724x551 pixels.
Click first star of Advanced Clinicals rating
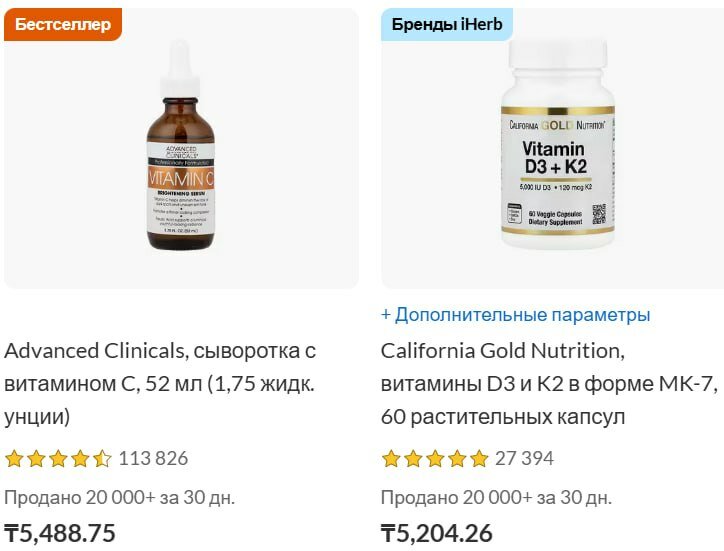click(14, 459)
